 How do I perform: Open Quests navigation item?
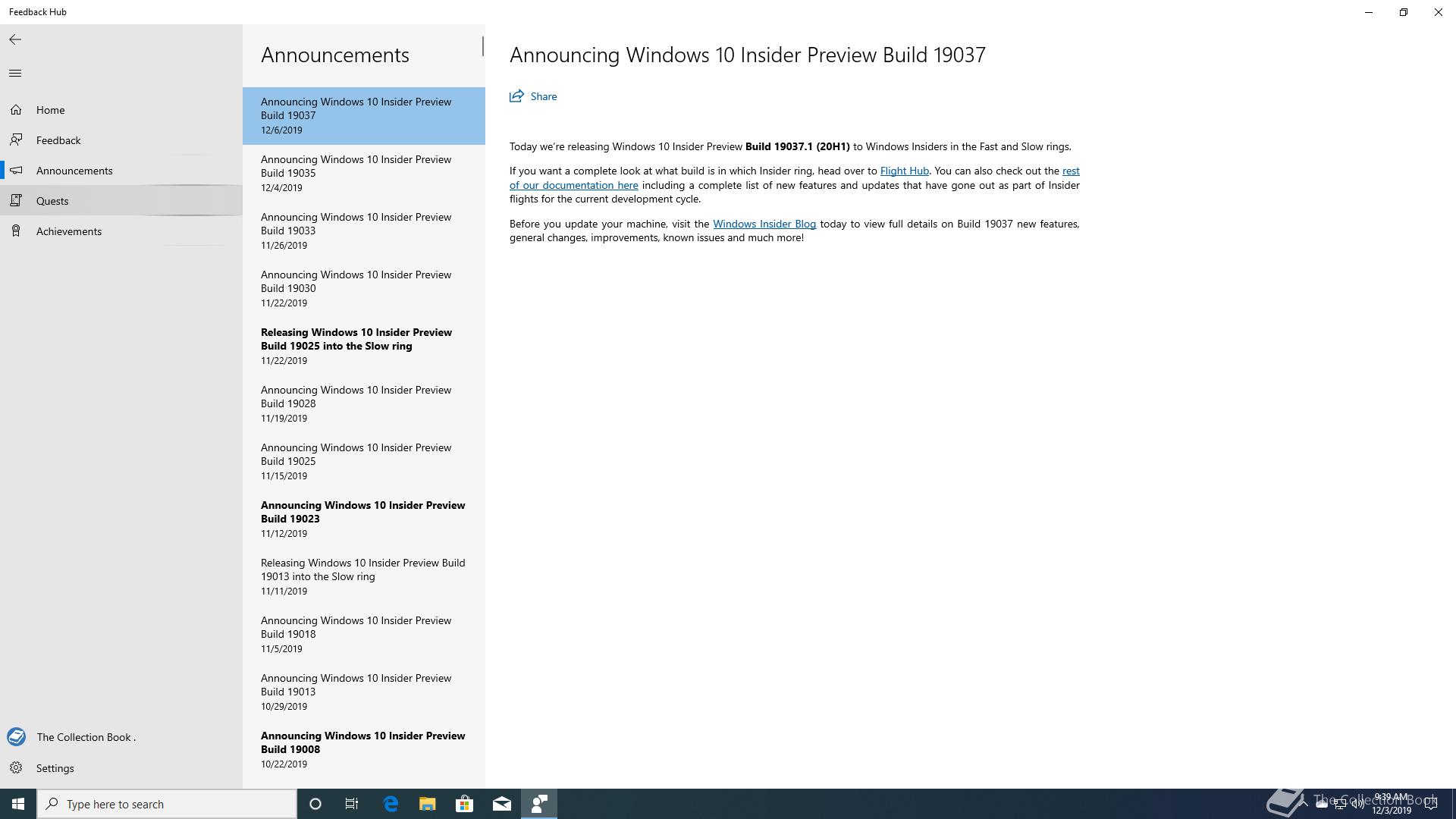click(x=121, y=201)
